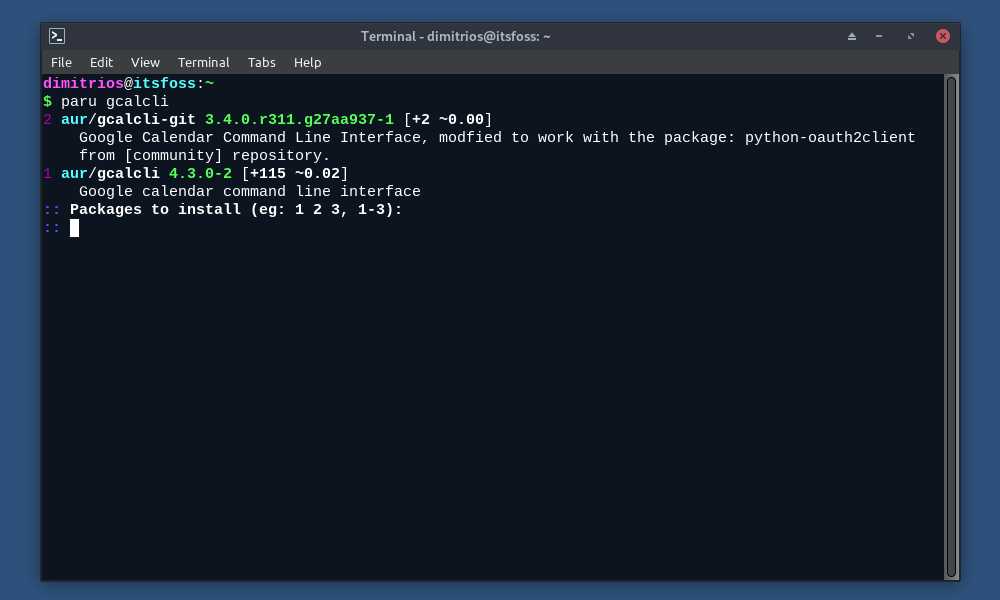The width and height of the screenshot is (1000, 600).
Task: Click the restore window icon
Action: (x=910, y=36)
